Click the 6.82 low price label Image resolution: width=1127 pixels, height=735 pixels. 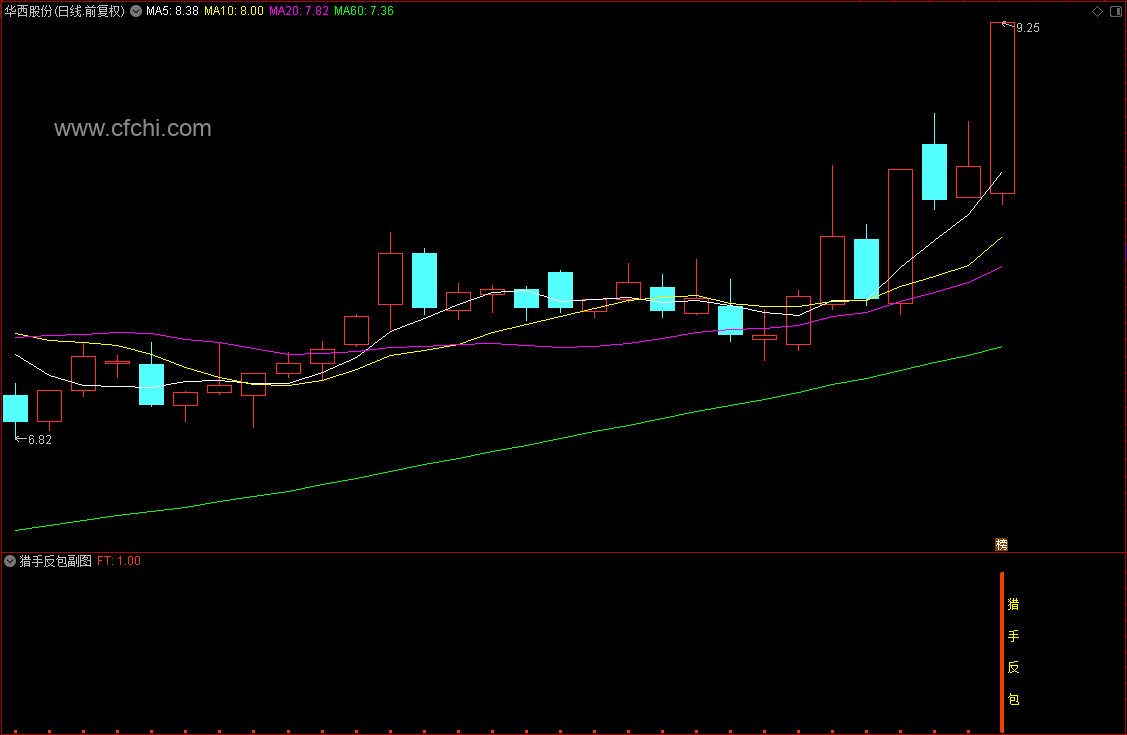40,440
